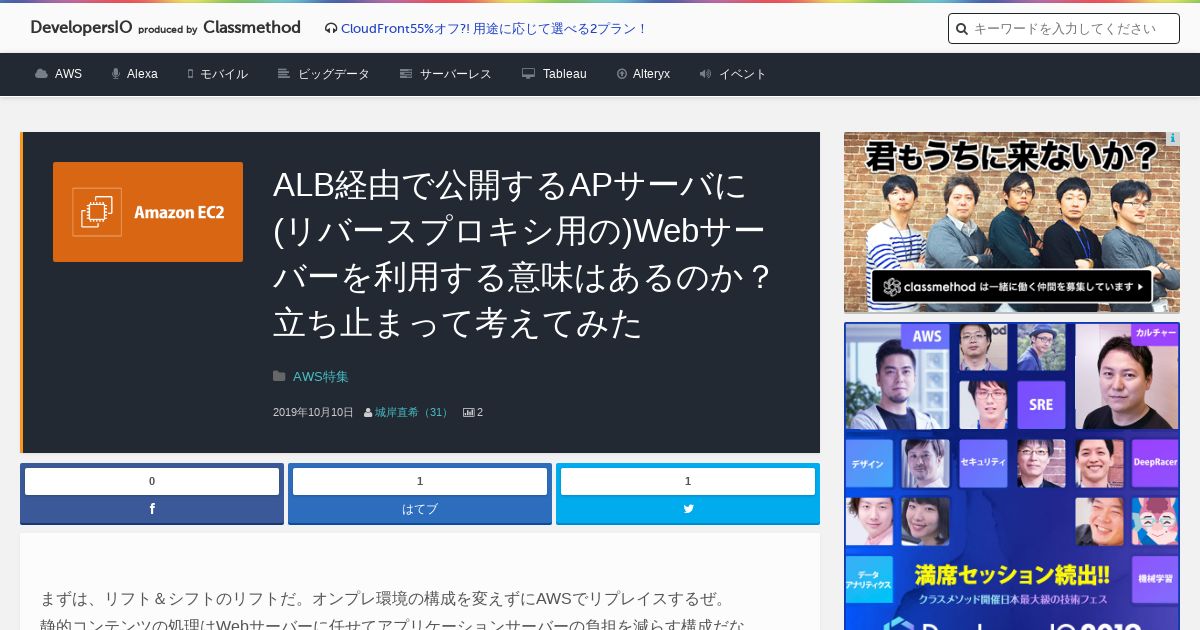
Task: Bookmark the article with はてブ
Action: click(420, 509)
